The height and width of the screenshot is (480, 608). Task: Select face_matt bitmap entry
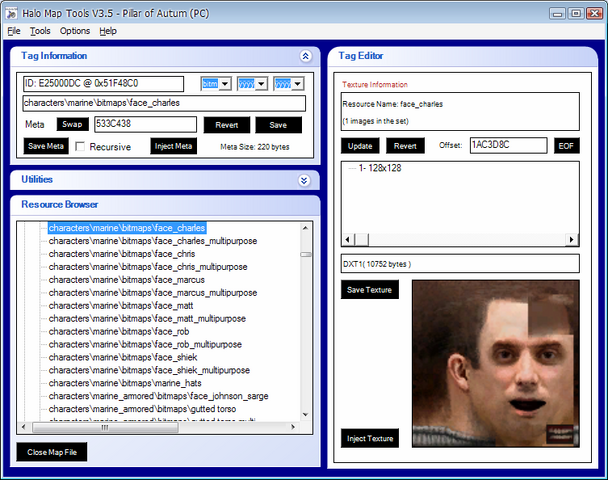(x=121, y=306)
